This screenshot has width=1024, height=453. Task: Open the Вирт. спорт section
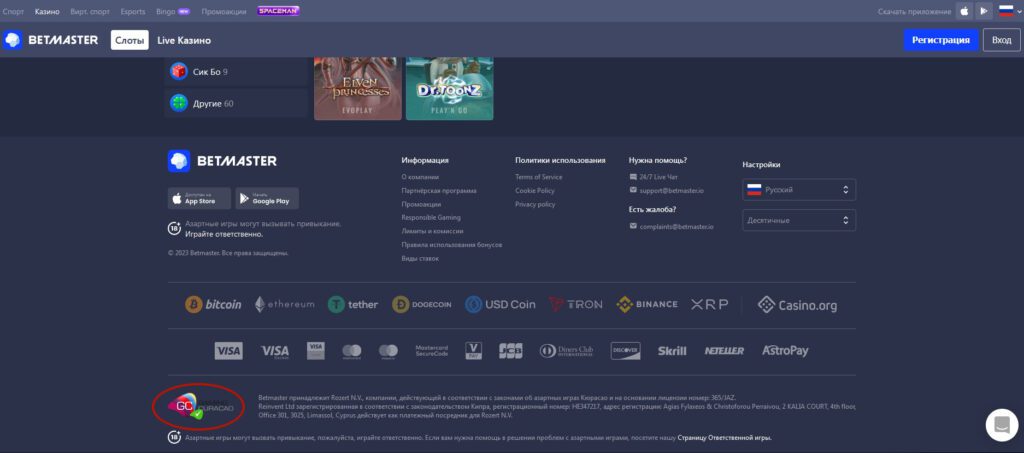pos(90,12)
